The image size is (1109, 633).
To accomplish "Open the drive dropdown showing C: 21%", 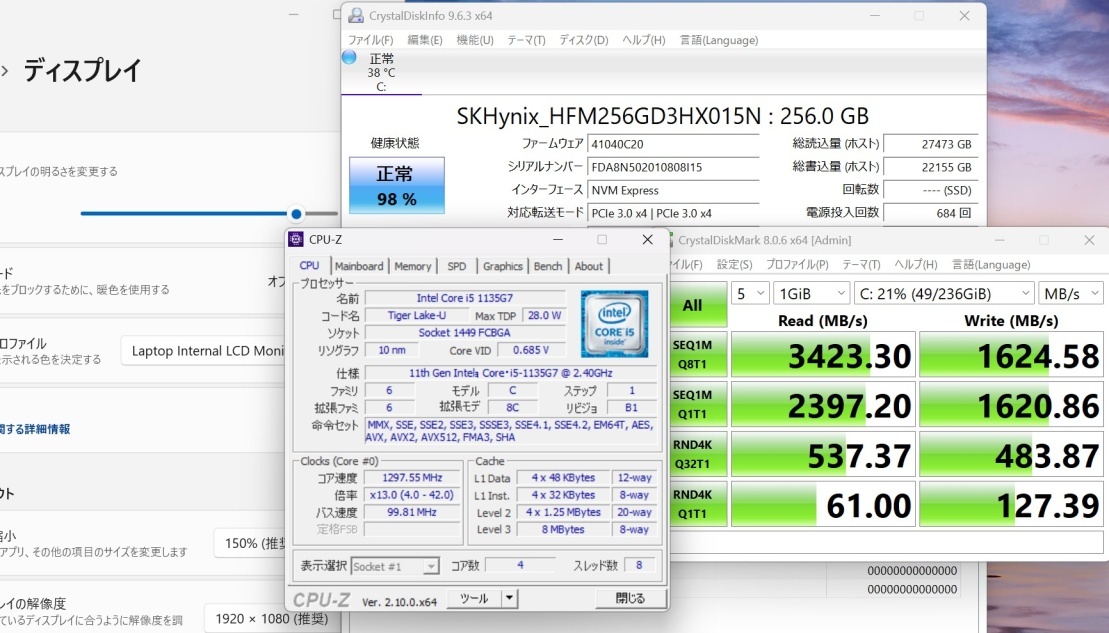I will [x=943, y=293].
